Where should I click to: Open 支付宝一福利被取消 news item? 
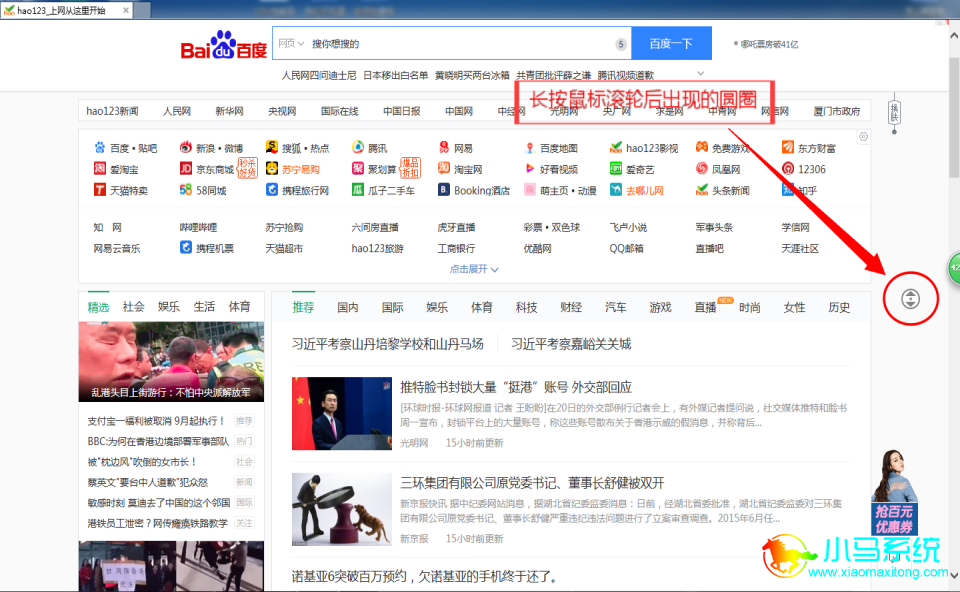point(157,421)
